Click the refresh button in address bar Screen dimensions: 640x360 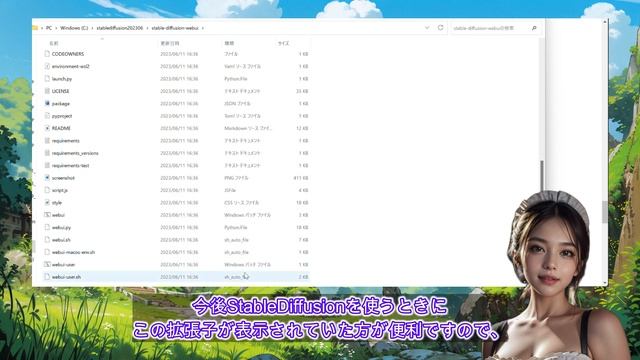point(440,28)
